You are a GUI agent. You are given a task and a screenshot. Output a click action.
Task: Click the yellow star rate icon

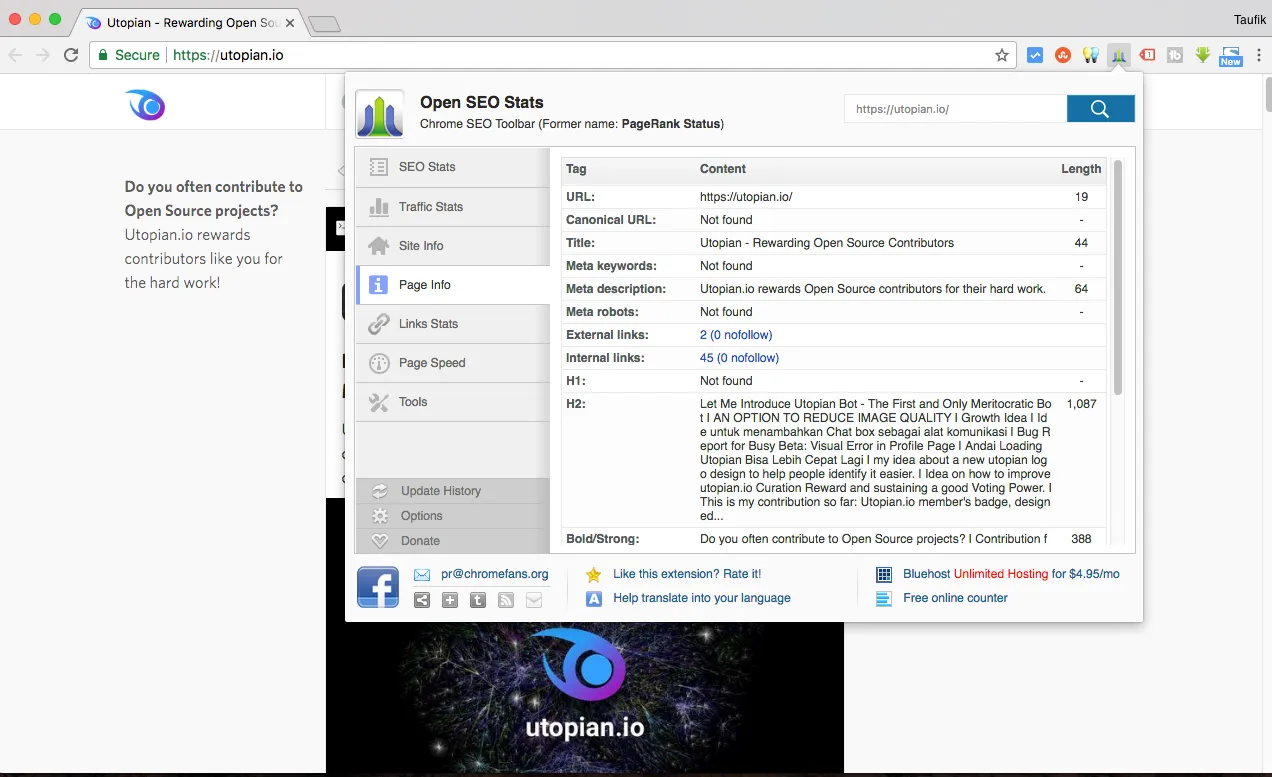594,575
